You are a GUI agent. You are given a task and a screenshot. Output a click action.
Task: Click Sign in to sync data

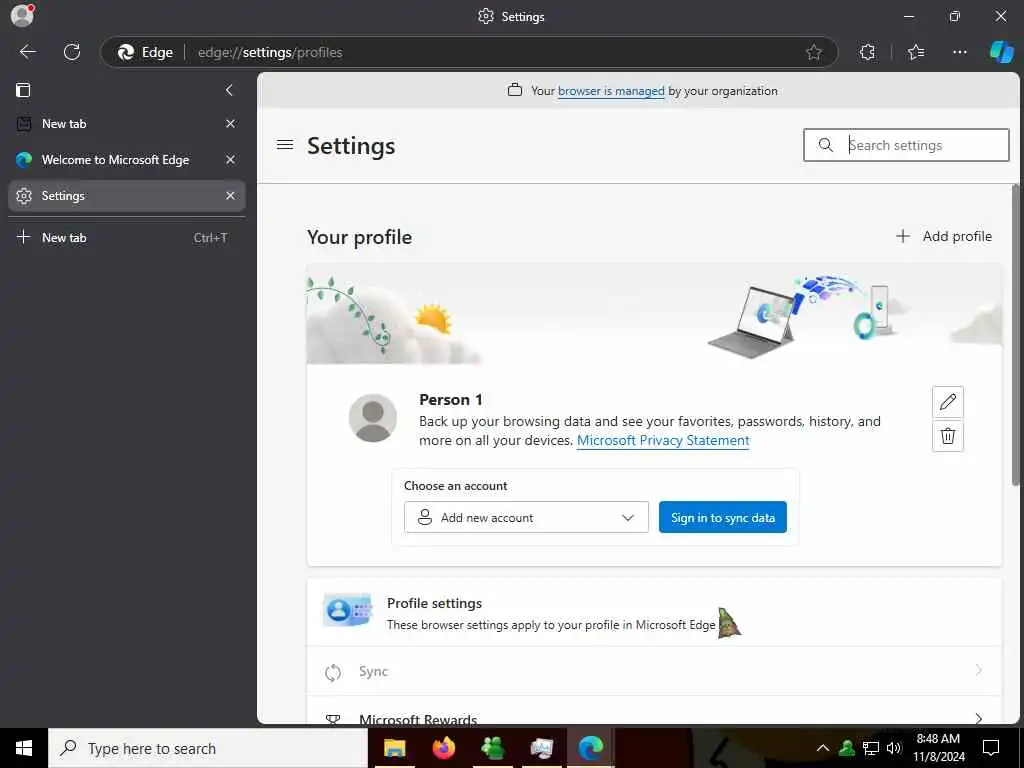(722, 517)
